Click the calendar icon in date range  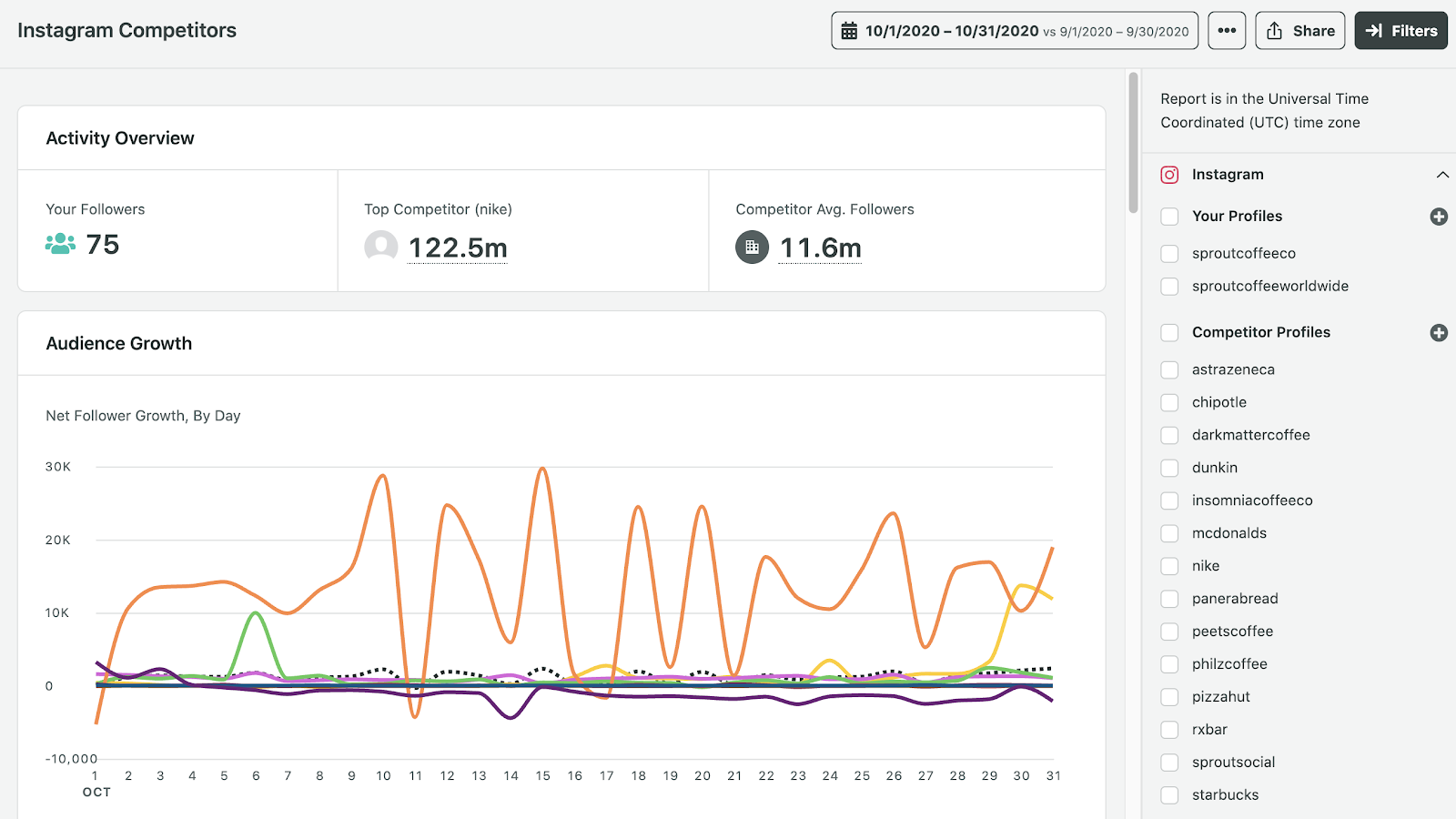849,31
